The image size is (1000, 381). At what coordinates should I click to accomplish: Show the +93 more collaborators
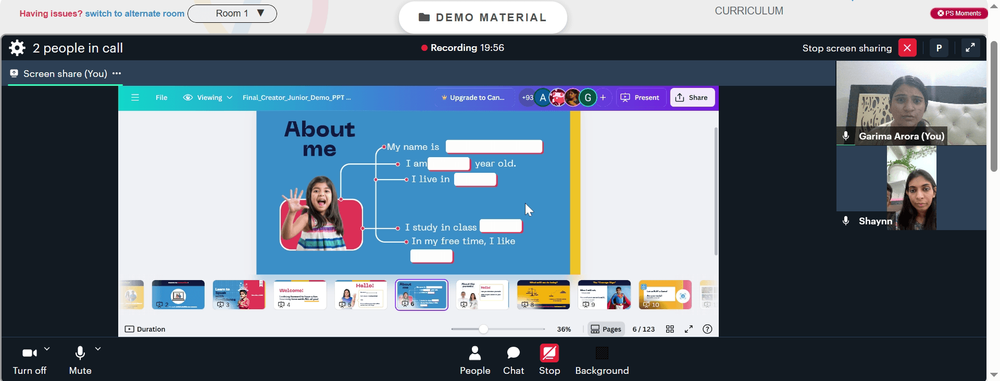(x=527, y=98)
